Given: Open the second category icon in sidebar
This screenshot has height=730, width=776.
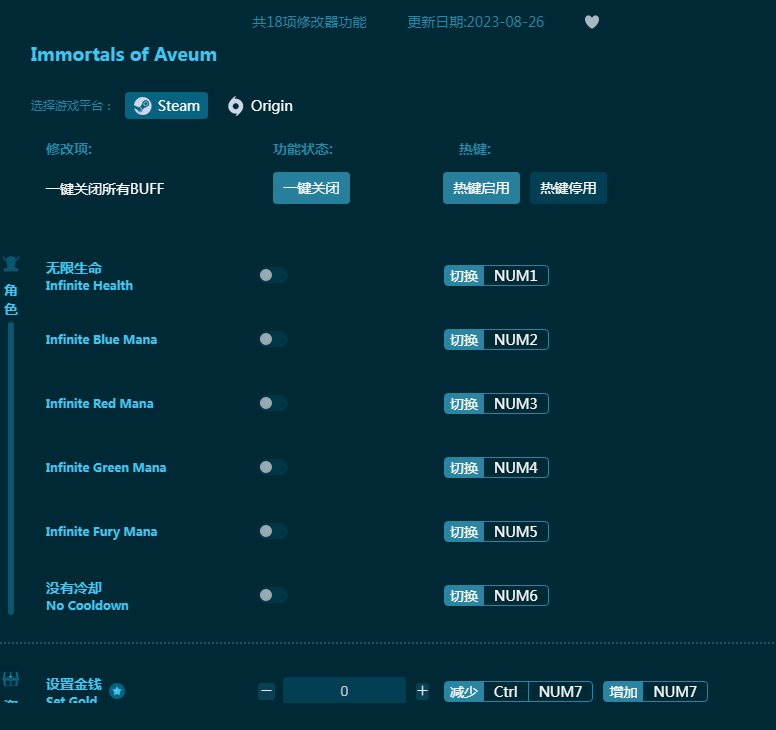Looking at the screenshot, I should click(x=11, y=681).
